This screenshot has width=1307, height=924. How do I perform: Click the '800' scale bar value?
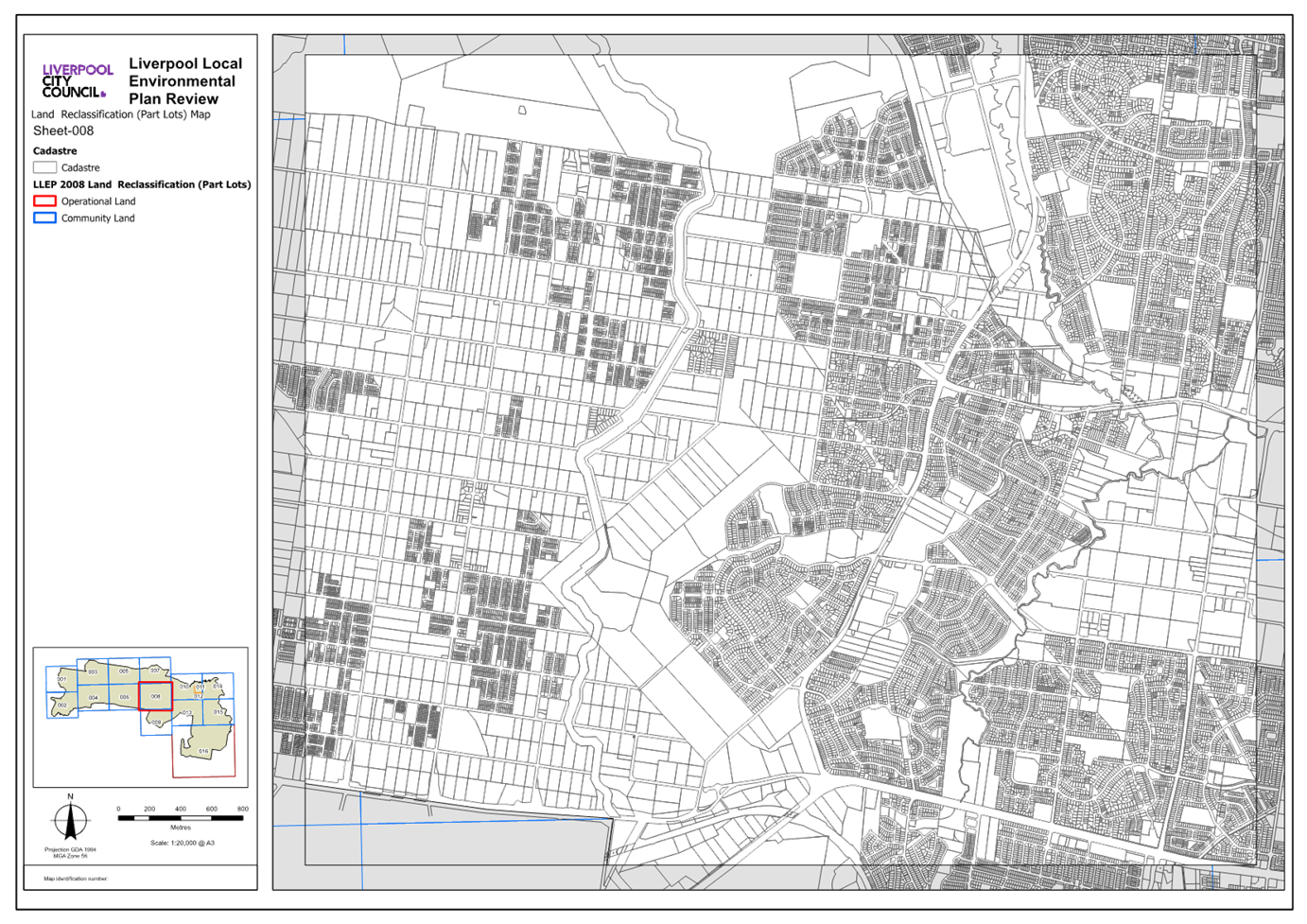coord(243,809)
